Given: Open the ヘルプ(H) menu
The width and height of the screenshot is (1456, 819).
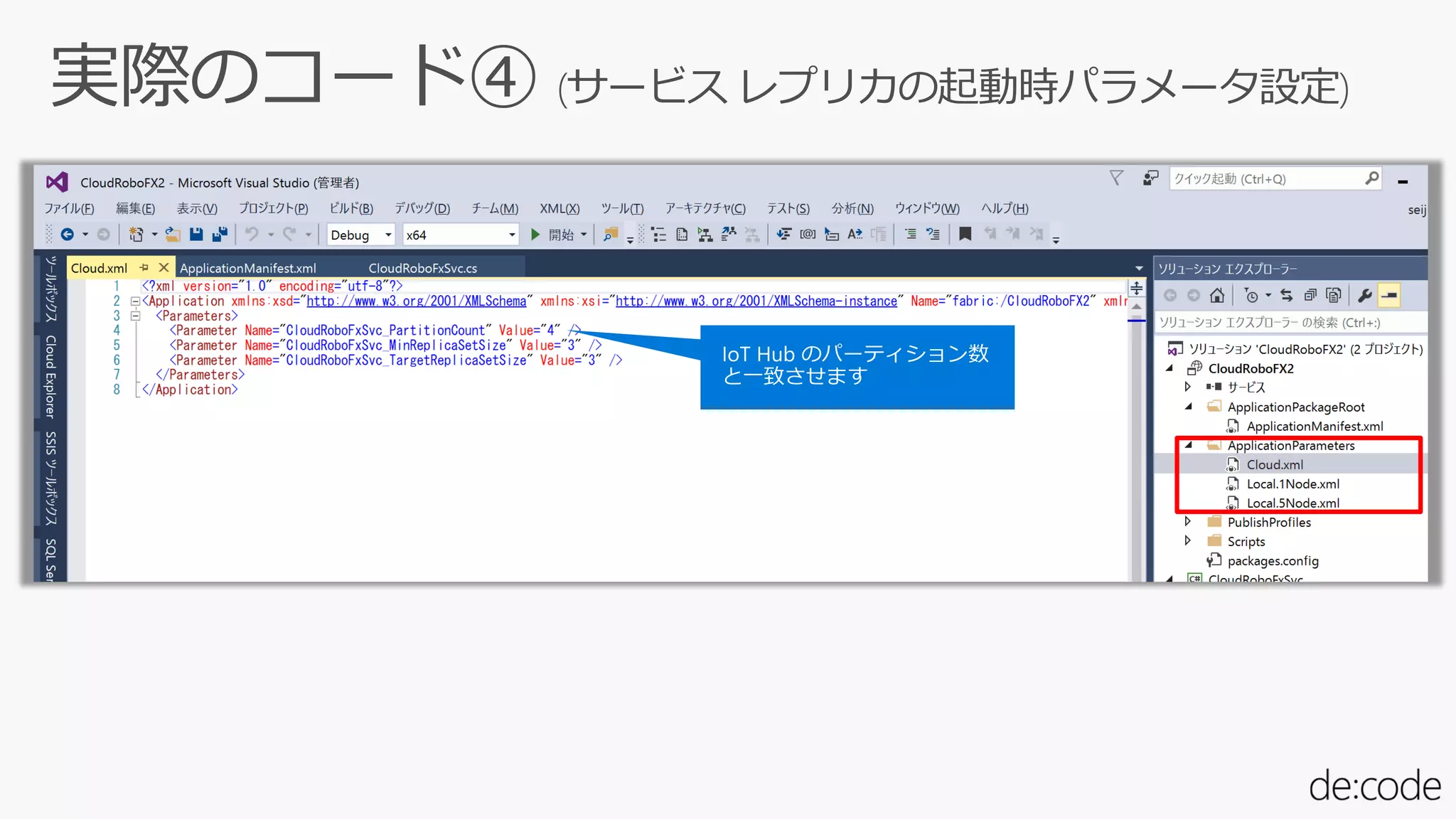Looking at the screenshot, I should (1005, 208).
